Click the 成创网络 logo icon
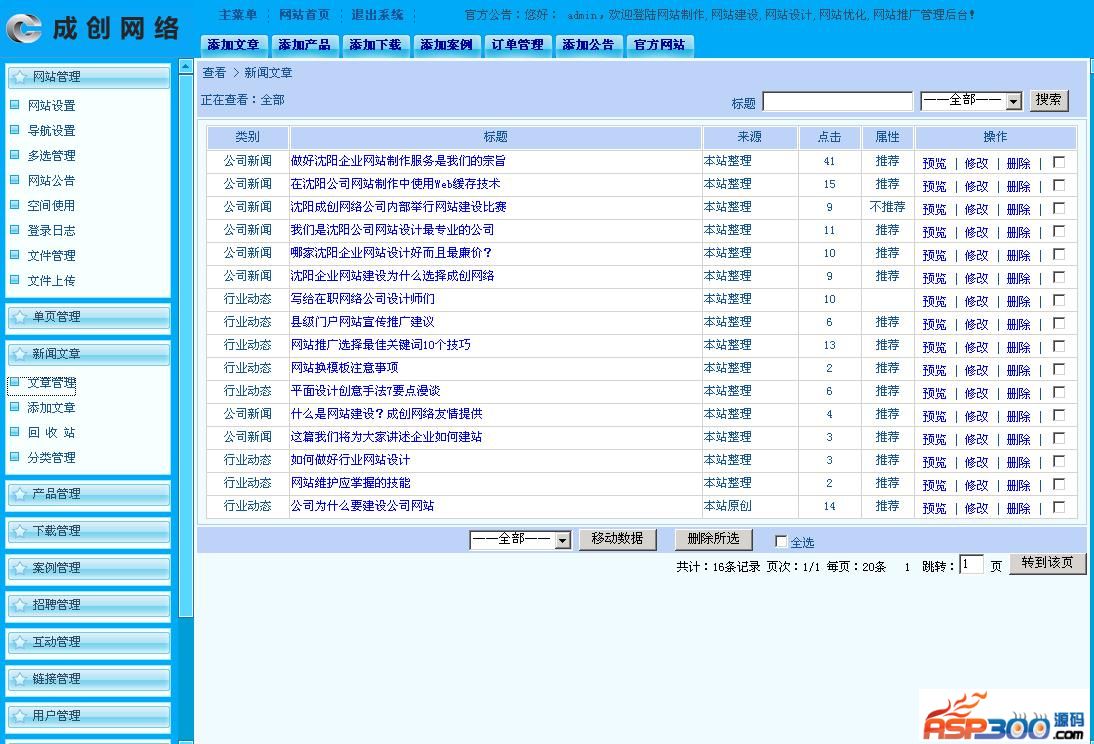The height and width of the screenshot is (744, 1094). click(24, 28)
